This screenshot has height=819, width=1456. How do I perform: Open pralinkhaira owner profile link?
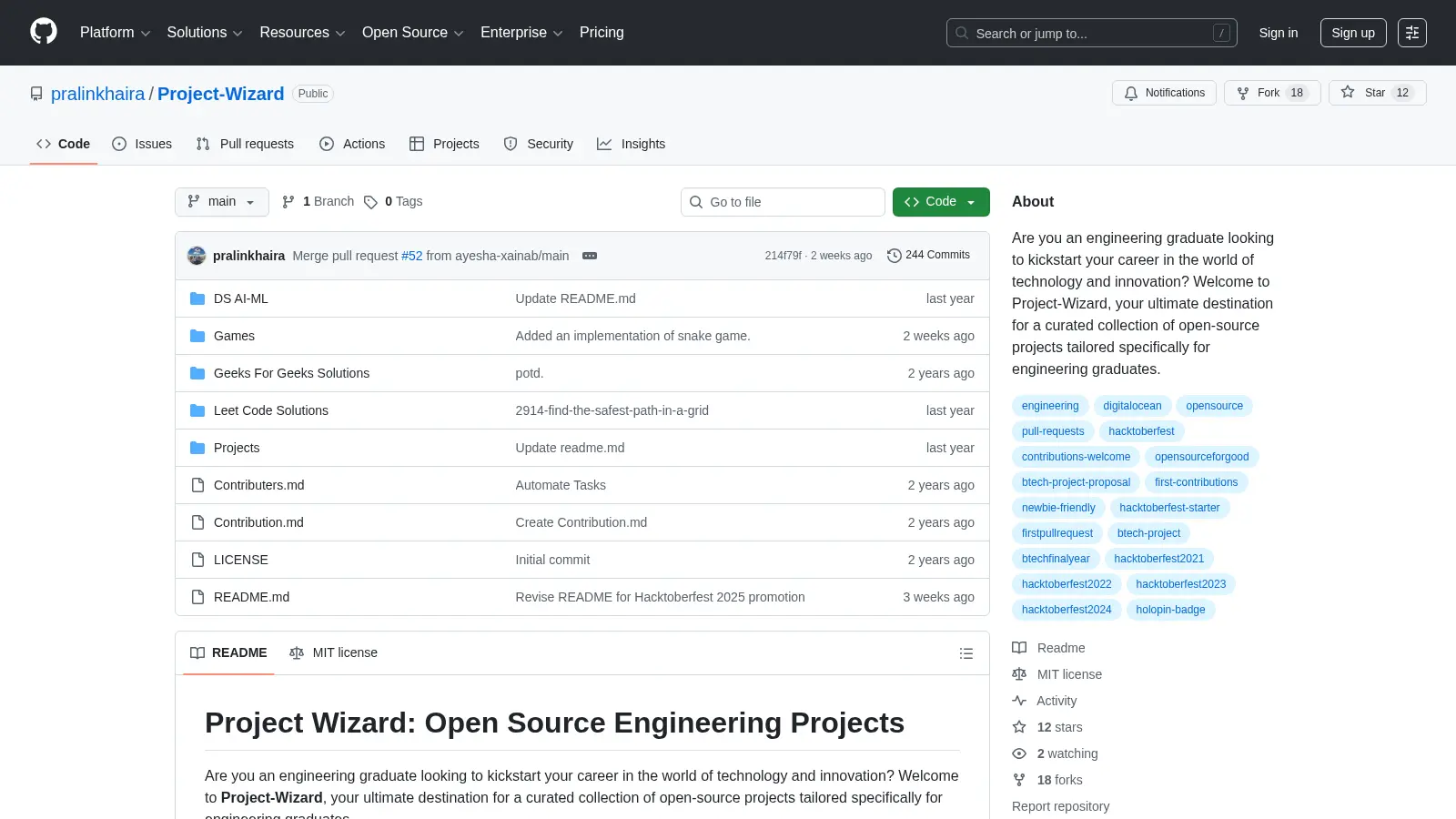97,94
